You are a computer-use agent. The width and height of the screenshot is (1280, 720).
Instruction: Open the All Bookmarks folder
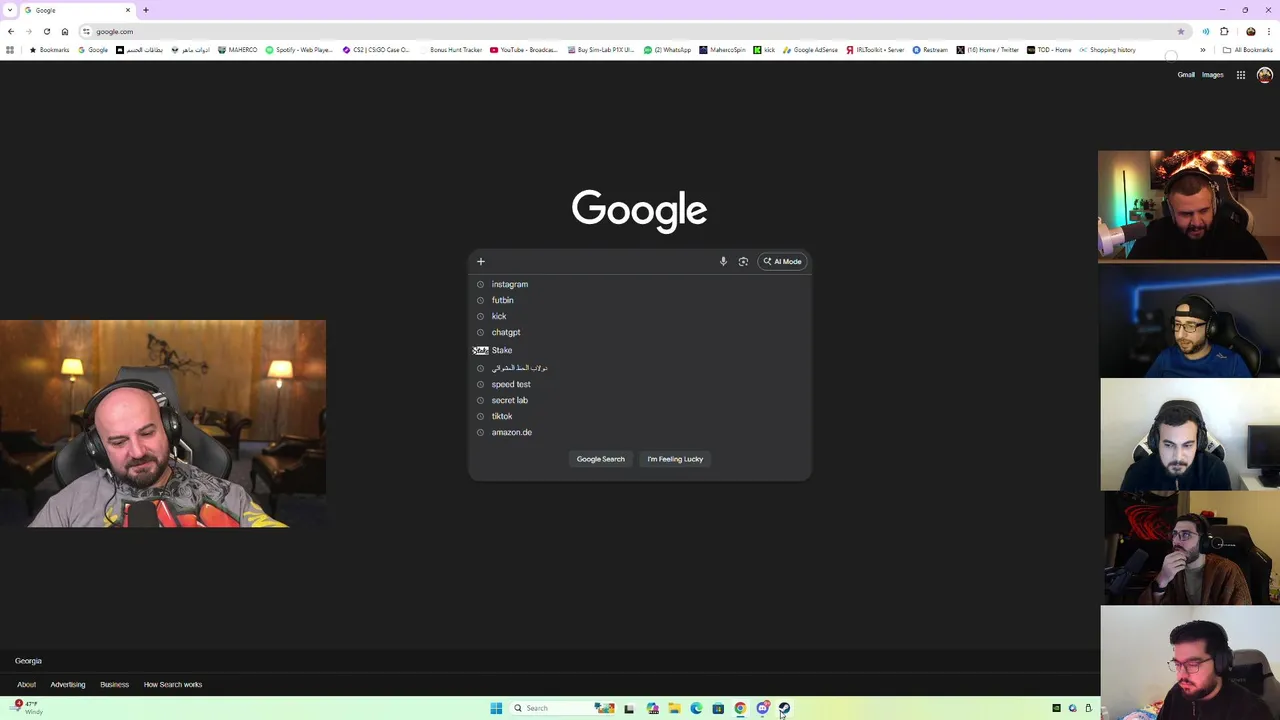pos(1247,50)
